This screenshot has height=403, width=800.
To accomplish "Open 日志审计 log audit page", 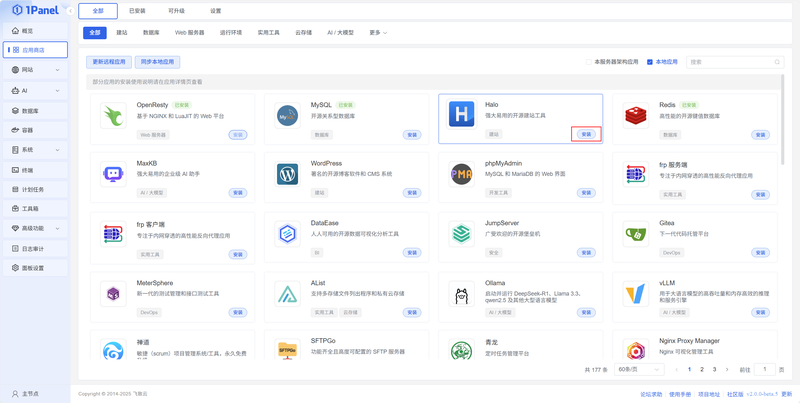I will coord(35,248).
